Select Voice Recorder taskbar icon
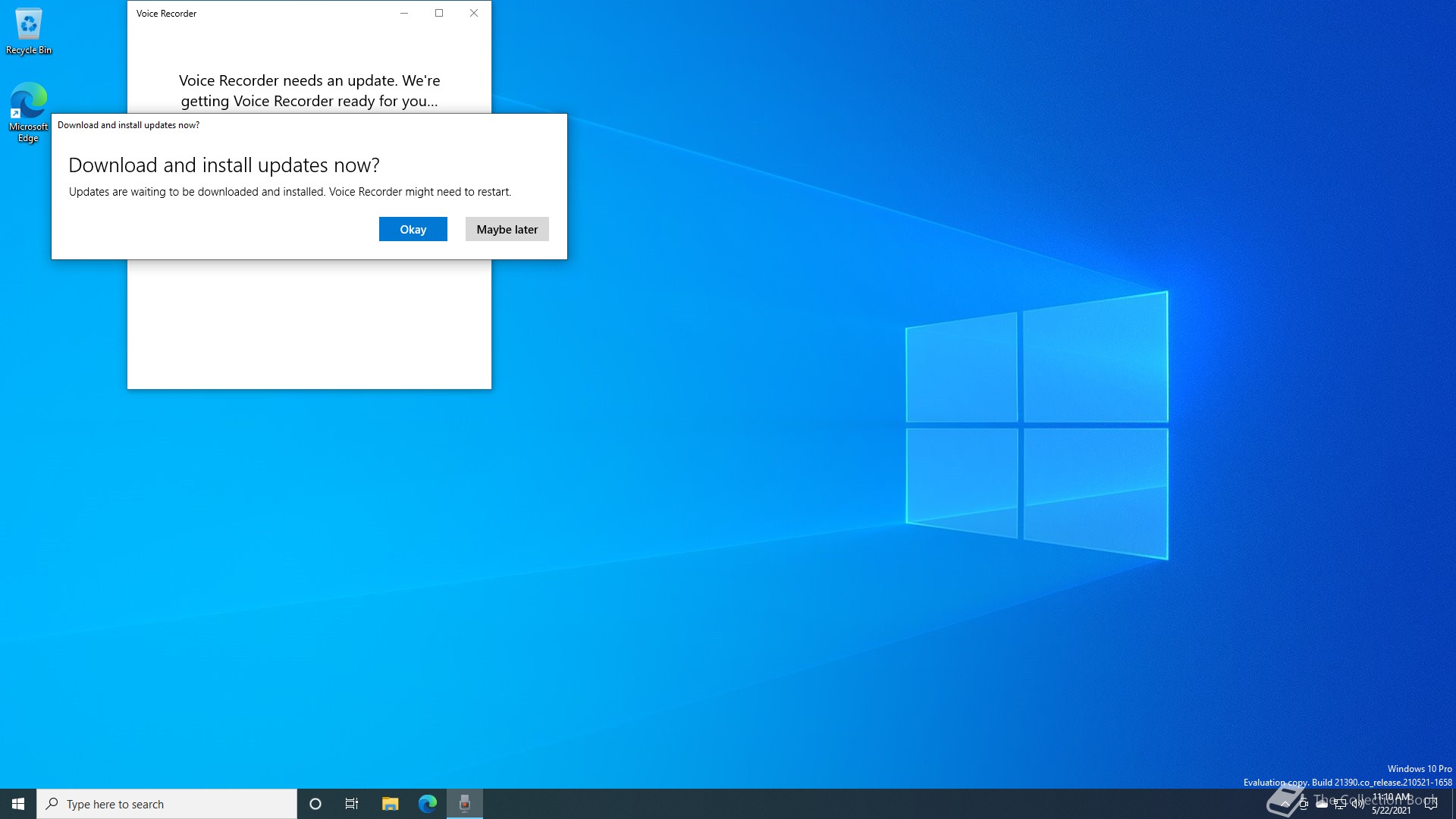 pos(464,804)
